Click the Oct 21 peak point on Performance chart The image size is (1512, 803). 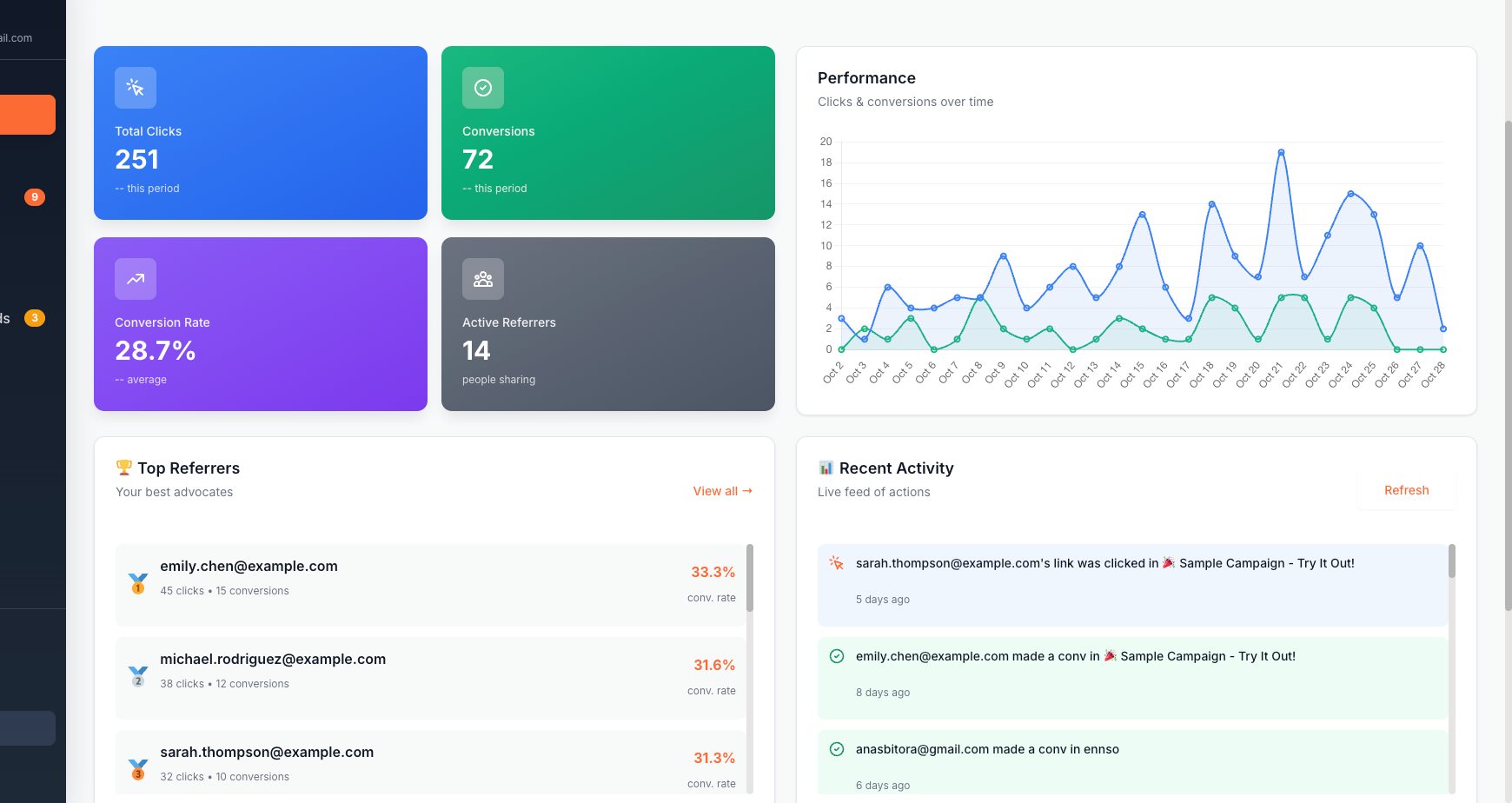point(1282,151)
